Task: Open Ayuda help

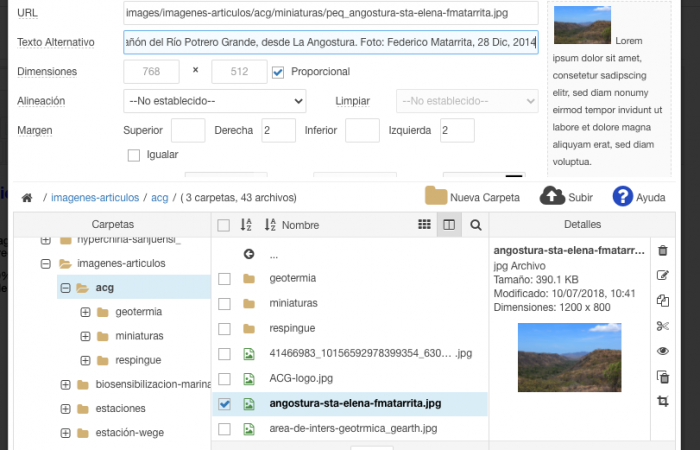Action: [x=623, y=196]
